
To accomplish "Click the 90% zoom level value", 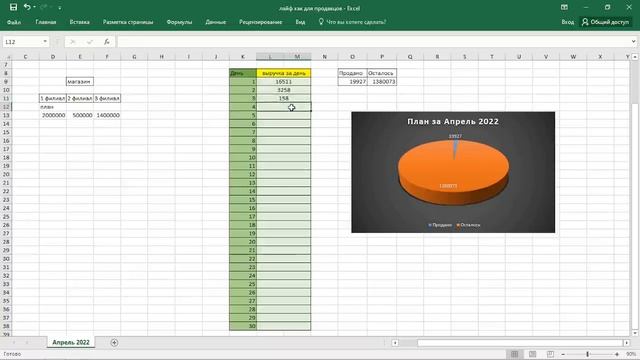I will coord(631,354).
